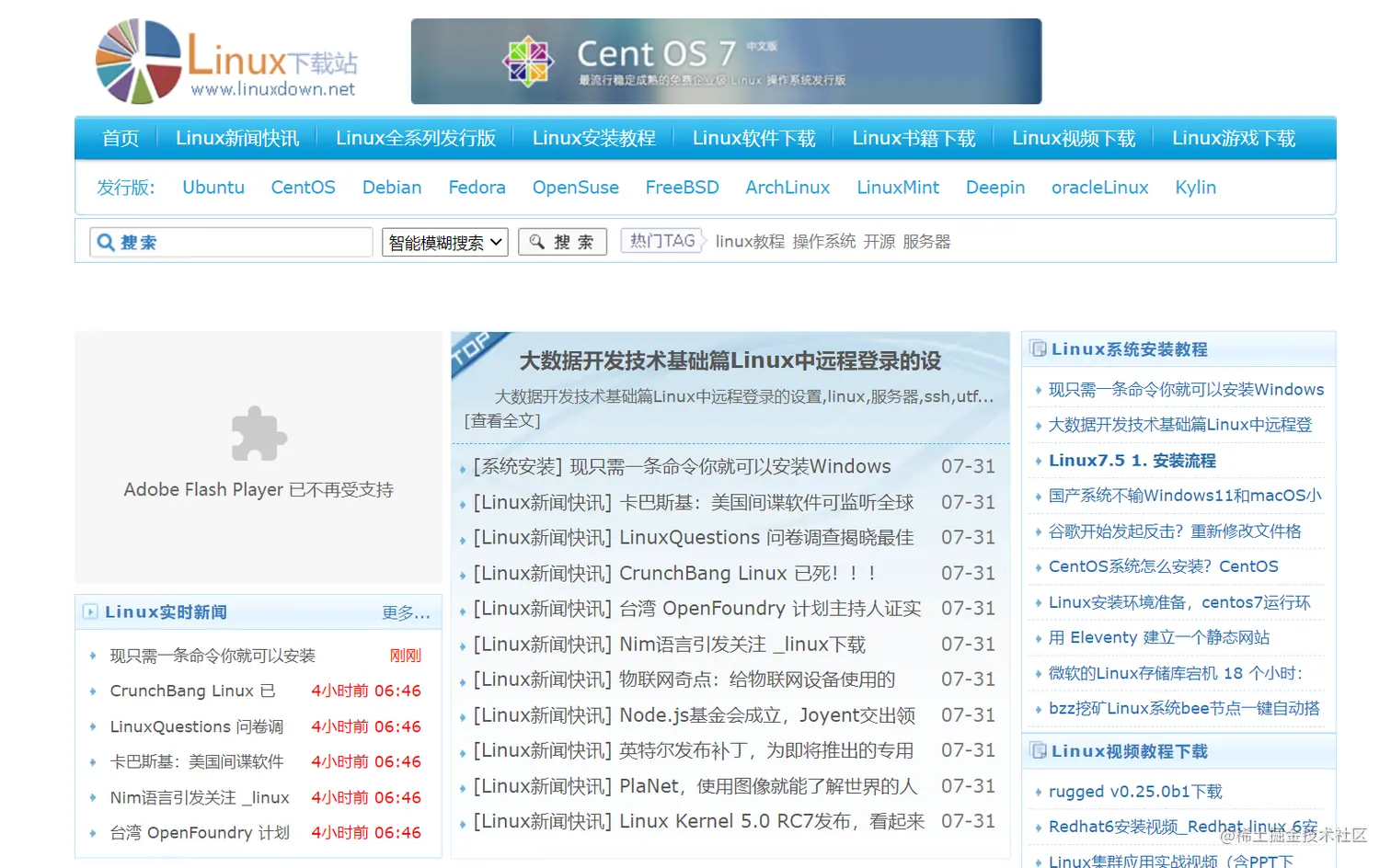
Task: Open article Nim语言引发关注 _linux下载
Action: tap(742, 645)
